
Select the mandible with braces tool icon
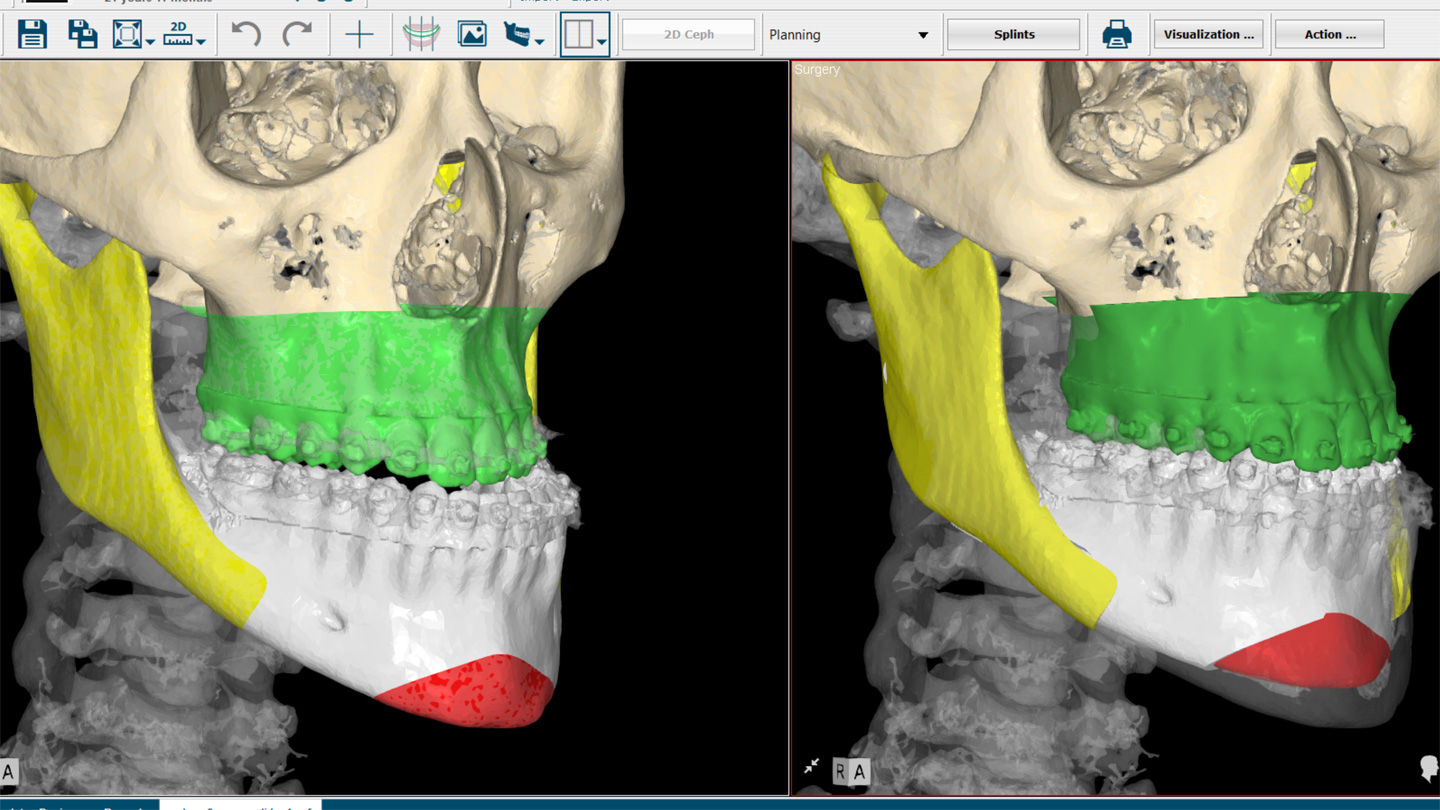pos(516,33)
